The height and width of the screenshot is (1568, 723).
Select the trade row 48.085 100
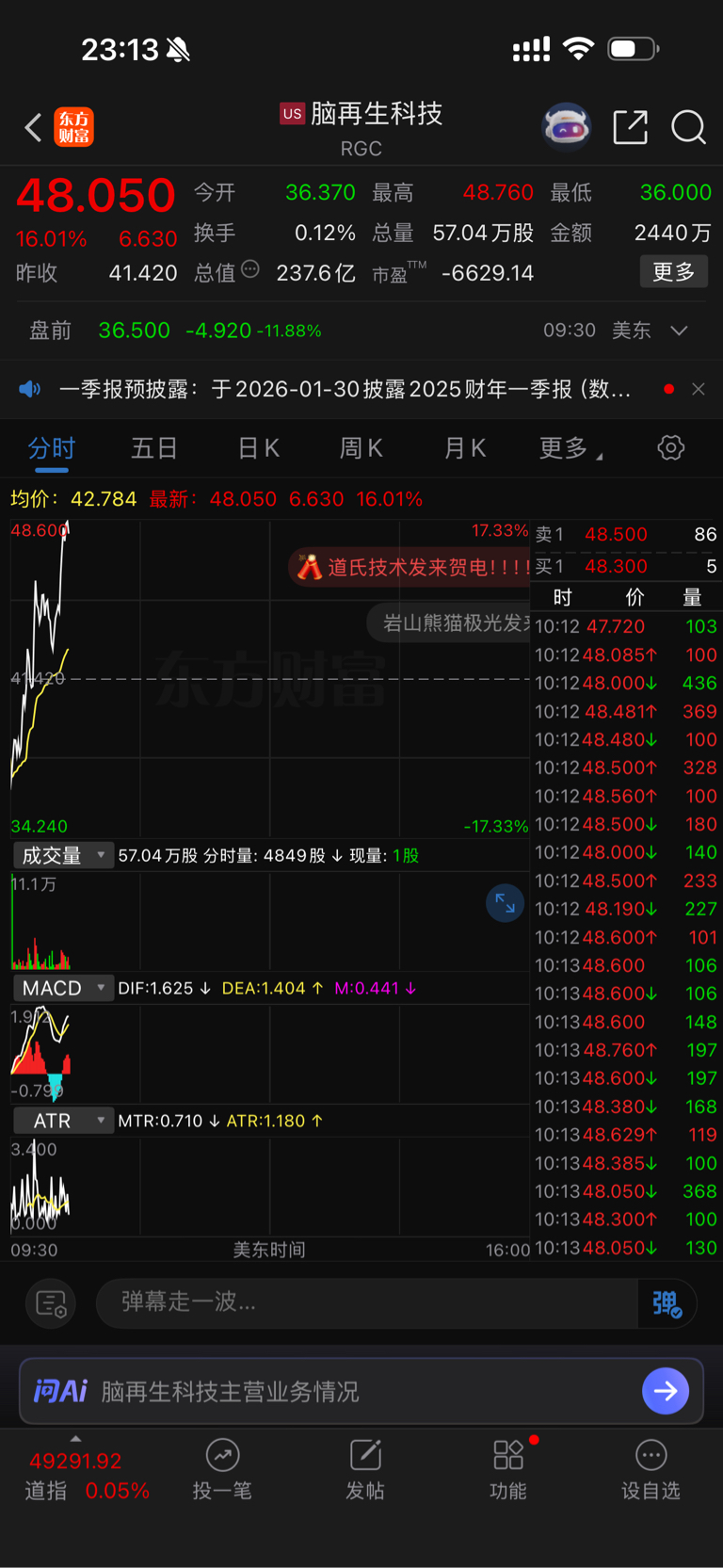pos(626,655)
